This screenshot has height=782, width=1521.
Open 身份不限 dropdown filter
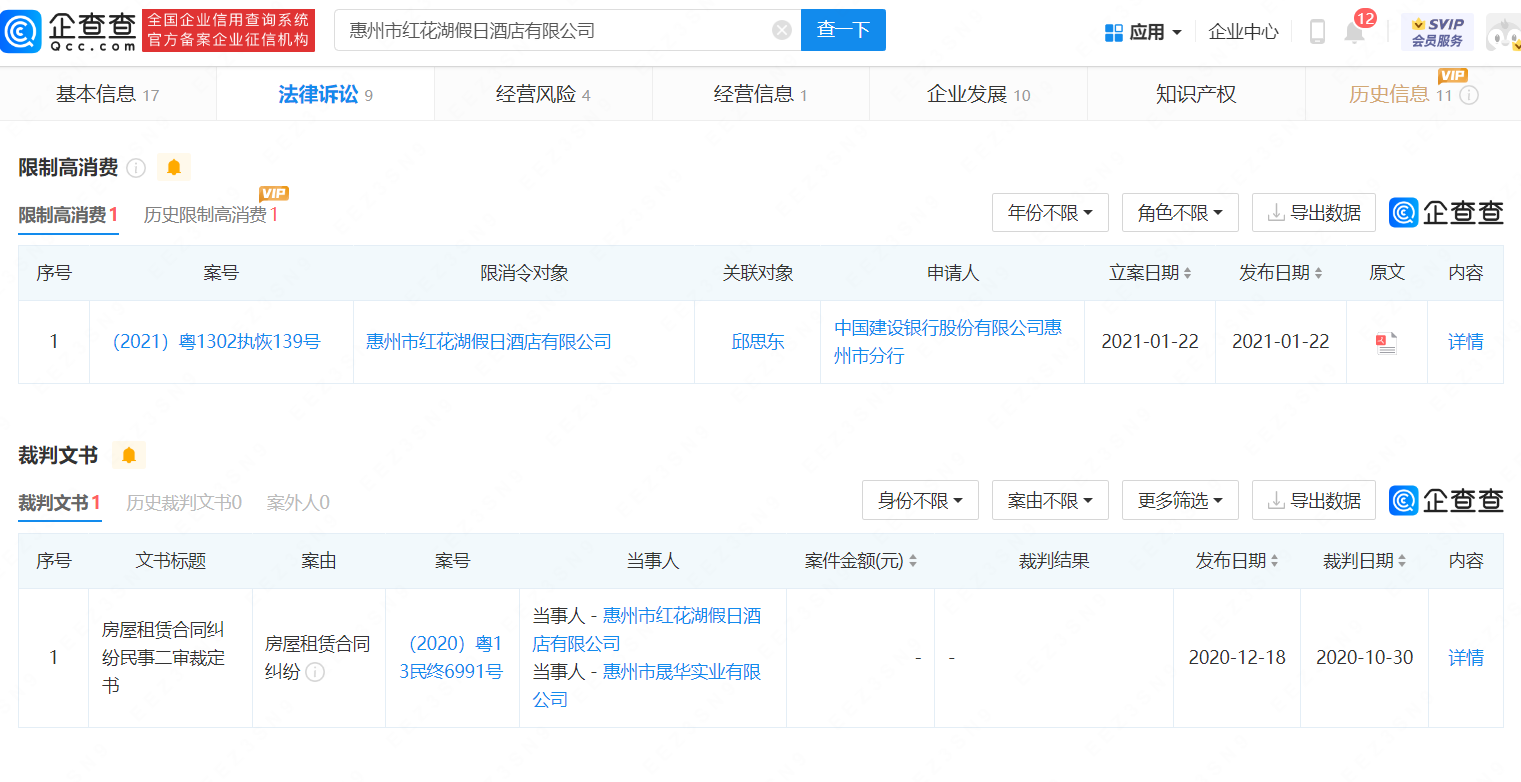[920, 500]
